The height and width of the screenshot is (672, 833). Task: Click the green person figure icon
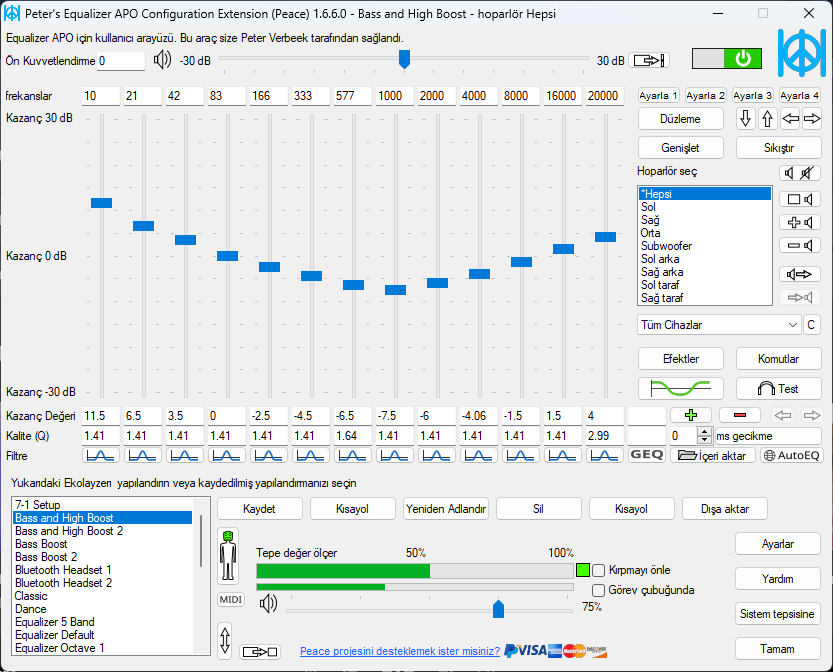tap(228, 556)
